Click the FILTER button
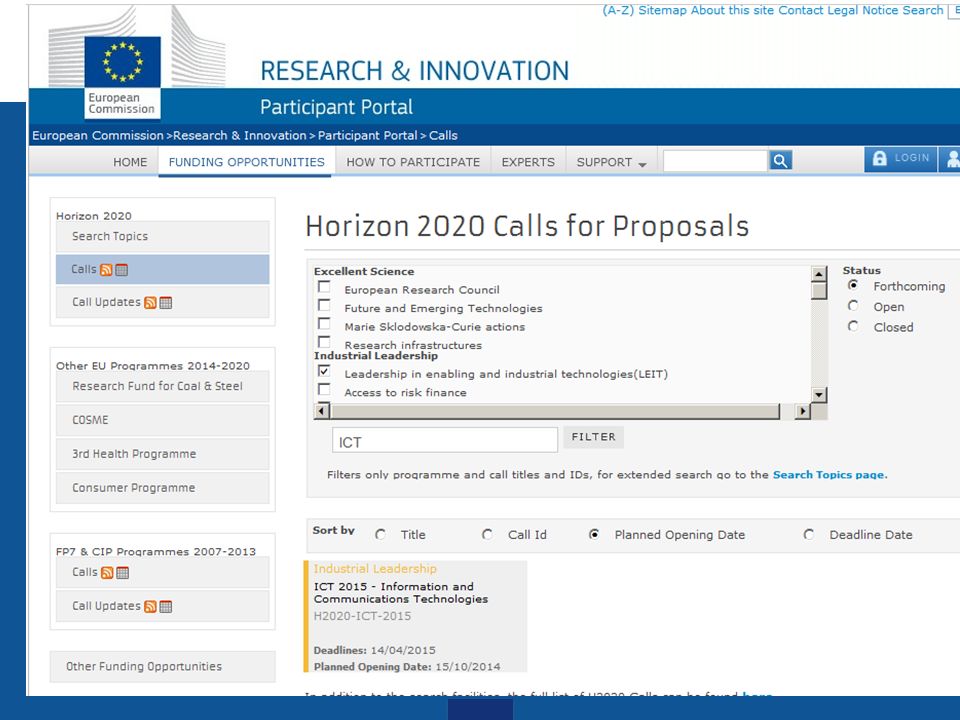The height and width of the screenshot is (720, 960). point(593,437)
